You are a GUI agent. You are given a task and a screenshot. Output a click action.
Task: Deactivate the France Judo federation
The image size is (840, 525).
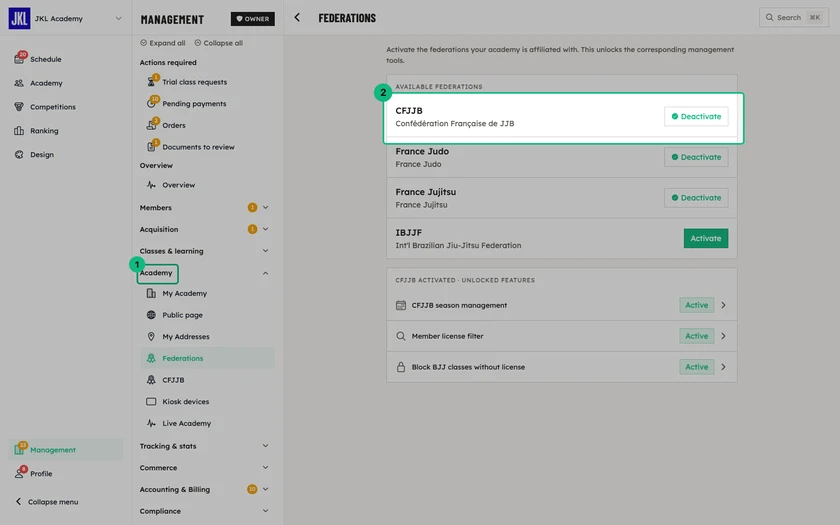696,157
